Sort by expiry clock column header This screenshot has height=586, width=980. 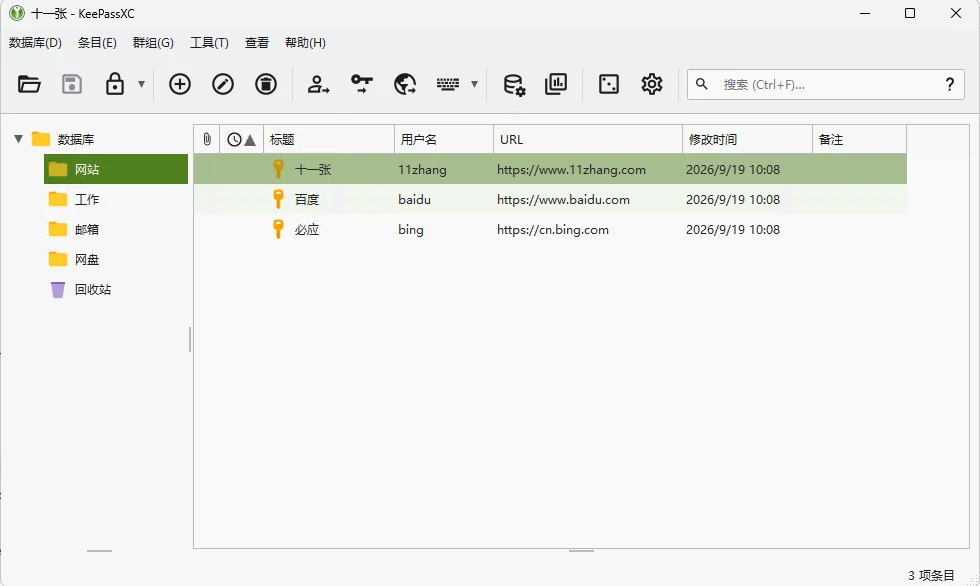point(241,139)
